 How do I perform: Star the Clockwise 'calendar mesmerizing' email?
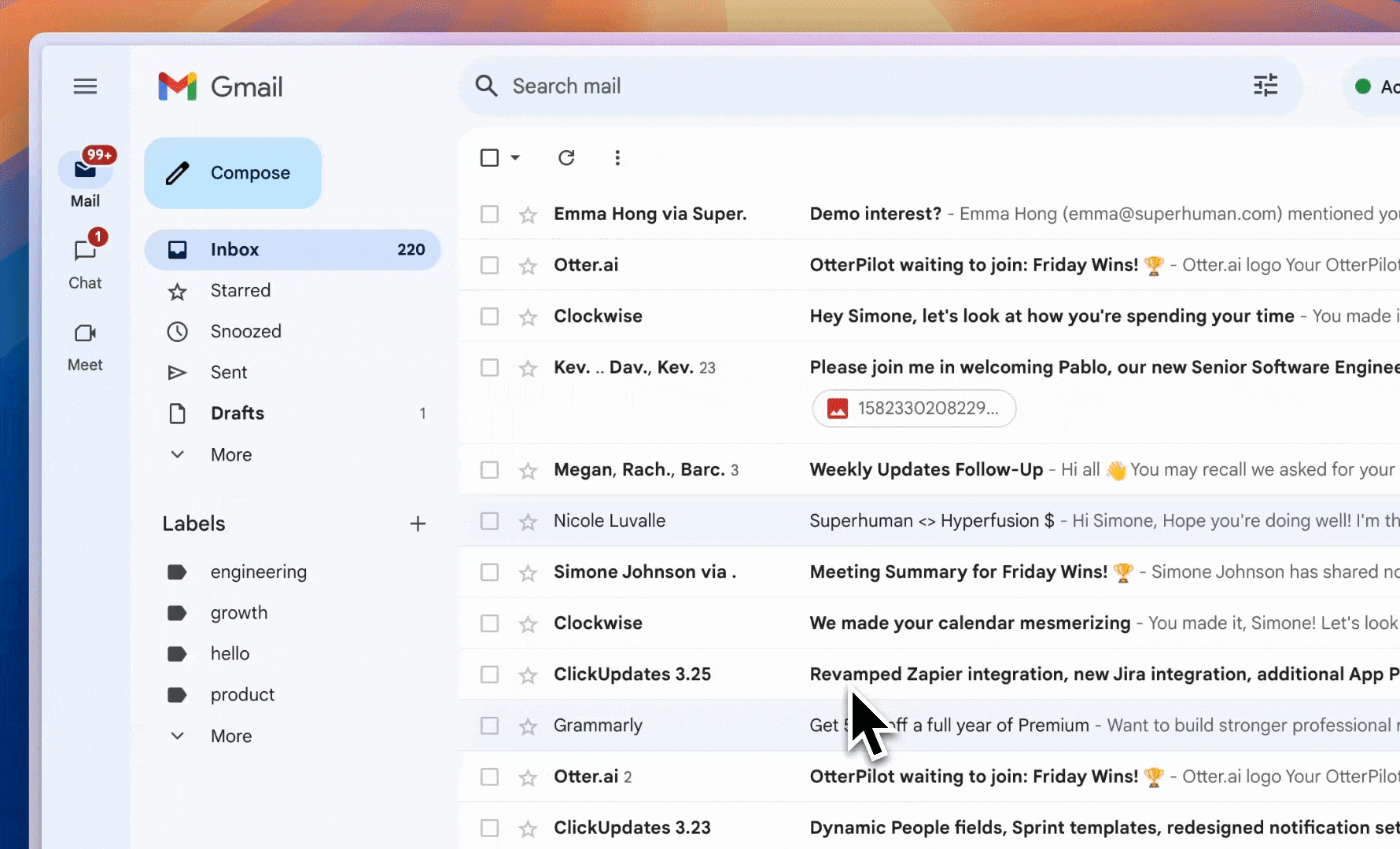(528, 623)
